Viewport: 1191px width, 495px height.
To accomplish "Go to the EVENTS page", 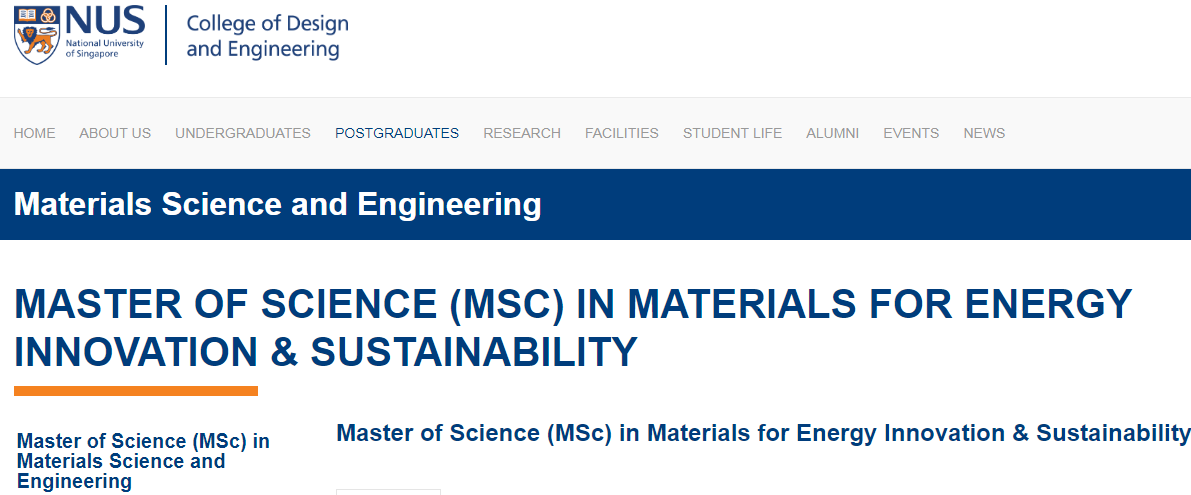I will tap(911, 133).
